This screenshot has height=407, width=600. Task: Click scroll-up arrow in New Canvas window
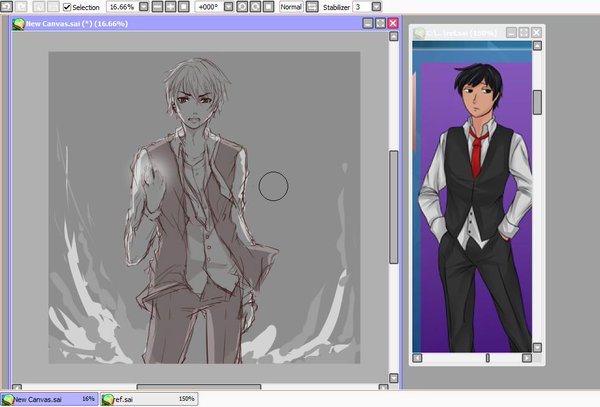click(x=393, y=36)
